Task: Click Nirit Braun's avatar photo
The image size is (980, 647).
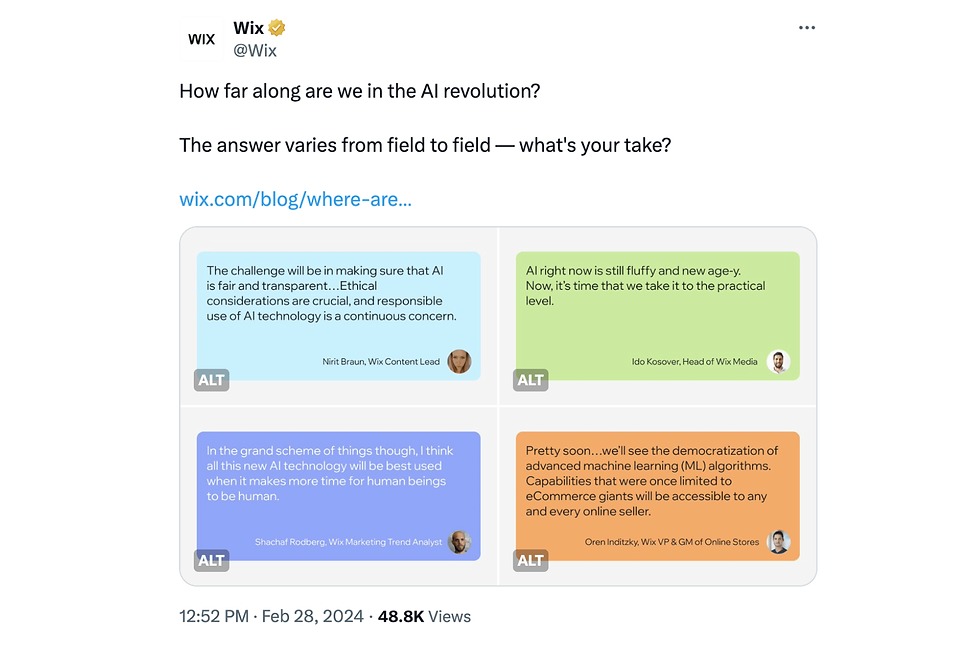Action: coord(459,362)
